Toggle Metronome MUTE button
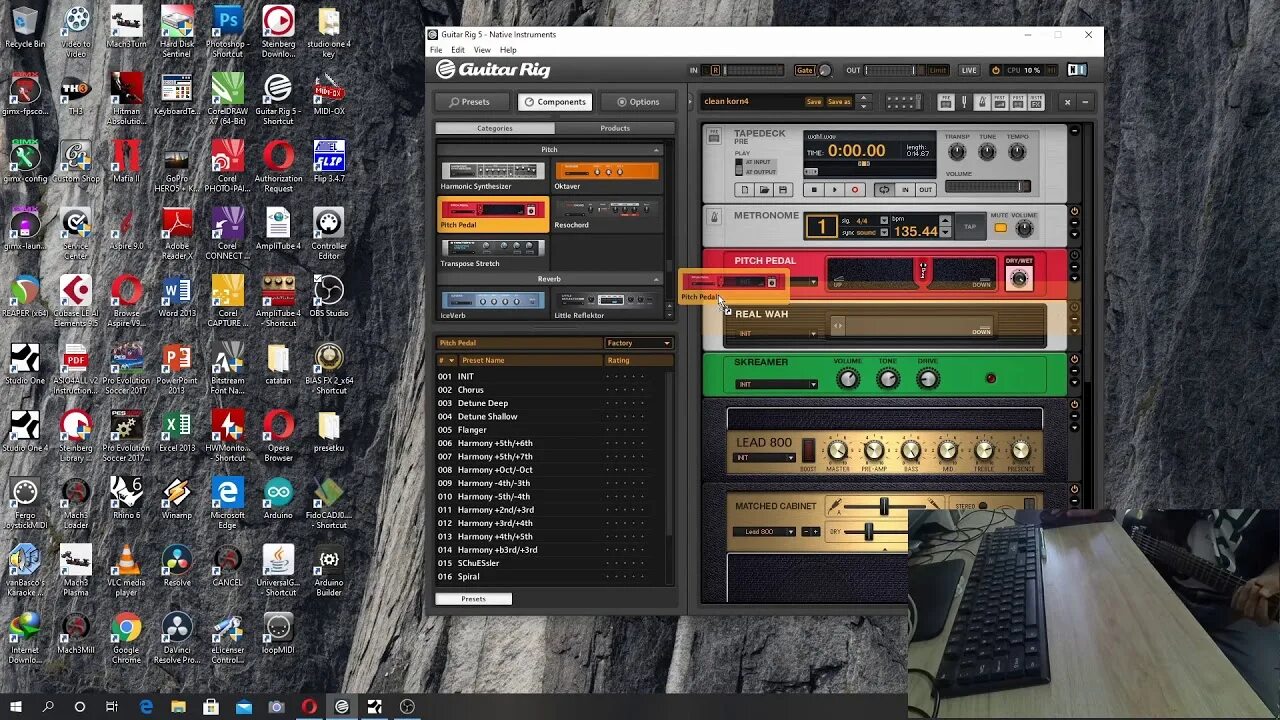The height and width of the screenshot is (720, 1280). [1000, 228]
